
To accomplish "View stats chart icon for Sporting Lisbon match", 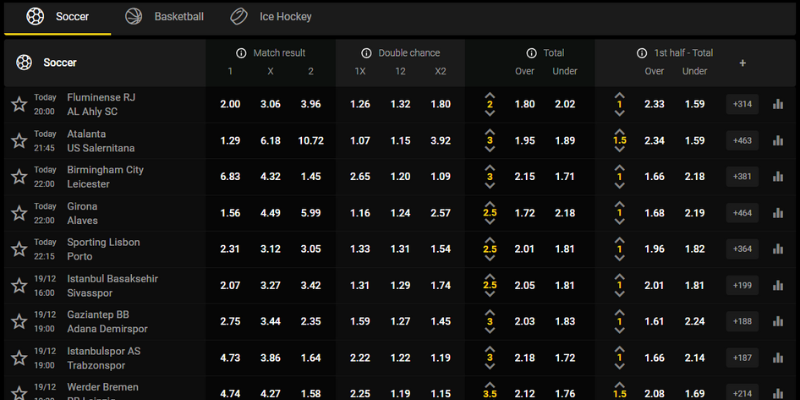I will pyautogui.click(x=778, y=249).
